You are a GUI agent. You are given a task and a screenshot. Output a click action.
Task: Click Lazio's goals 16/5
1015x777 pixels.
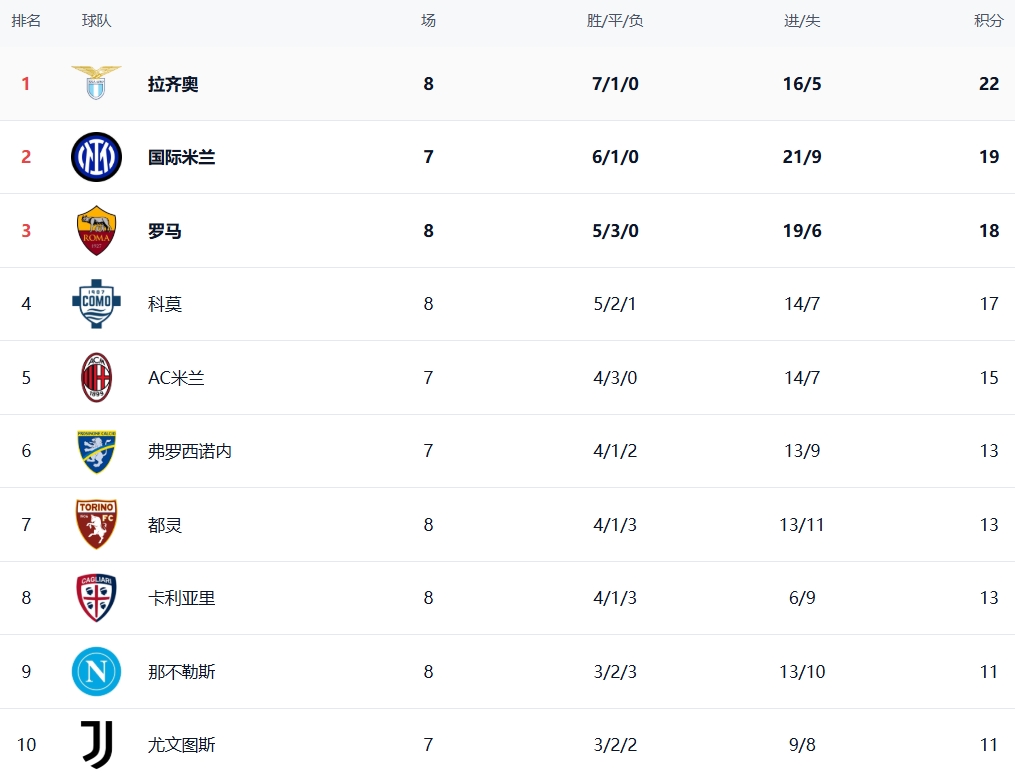[x=802, y=84]
